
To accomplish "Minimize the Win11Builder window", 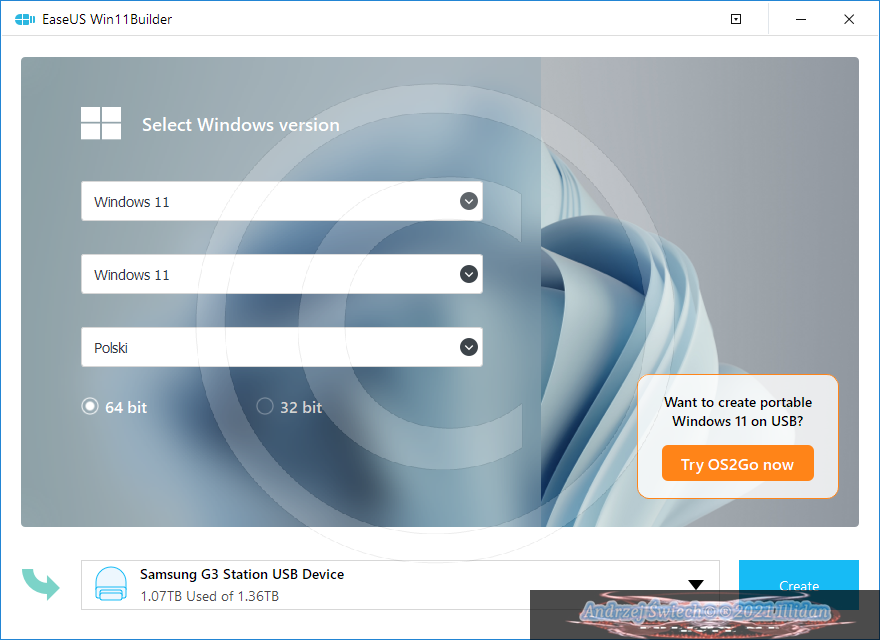I will (801, 19).
